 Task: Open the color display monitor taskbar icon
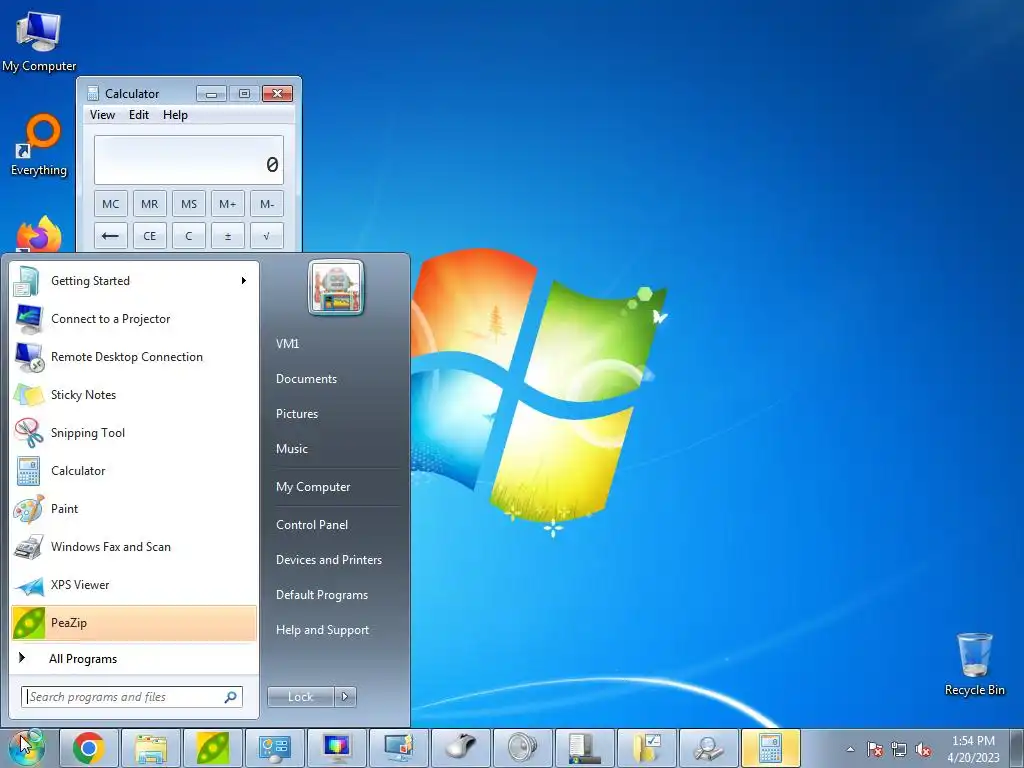pos(337,748)
